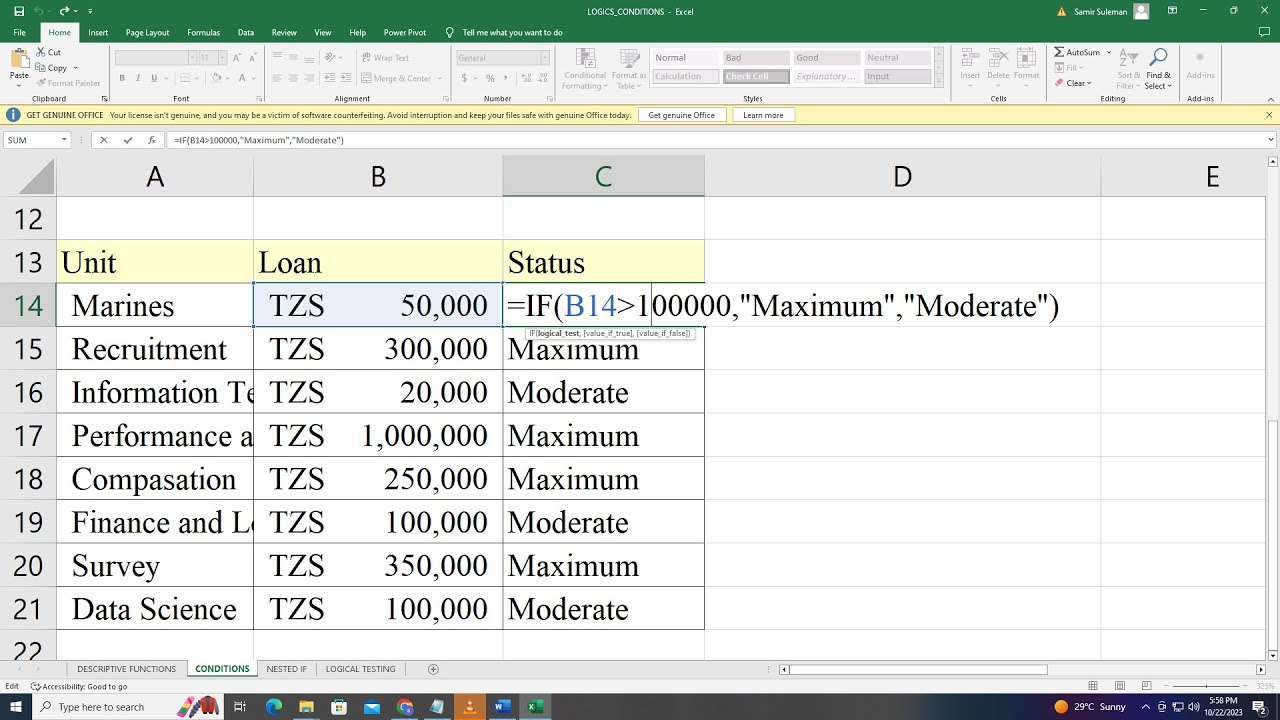Customize Quick Access Toolbar dropdown
Image resolution: width=1280 pixels, height=720 pixels.
coord(90,11)
